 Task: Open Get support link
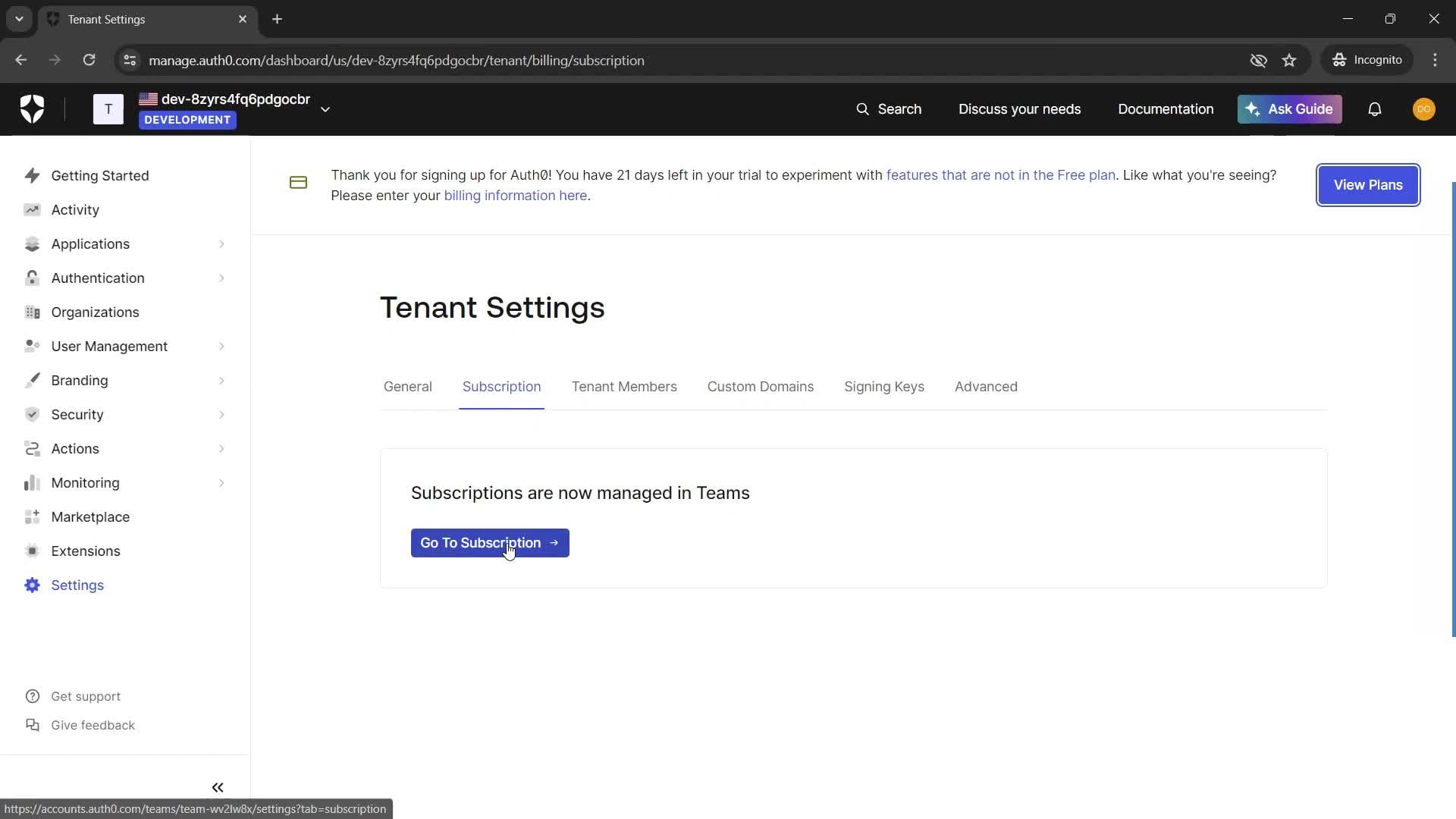pos(86,696)
